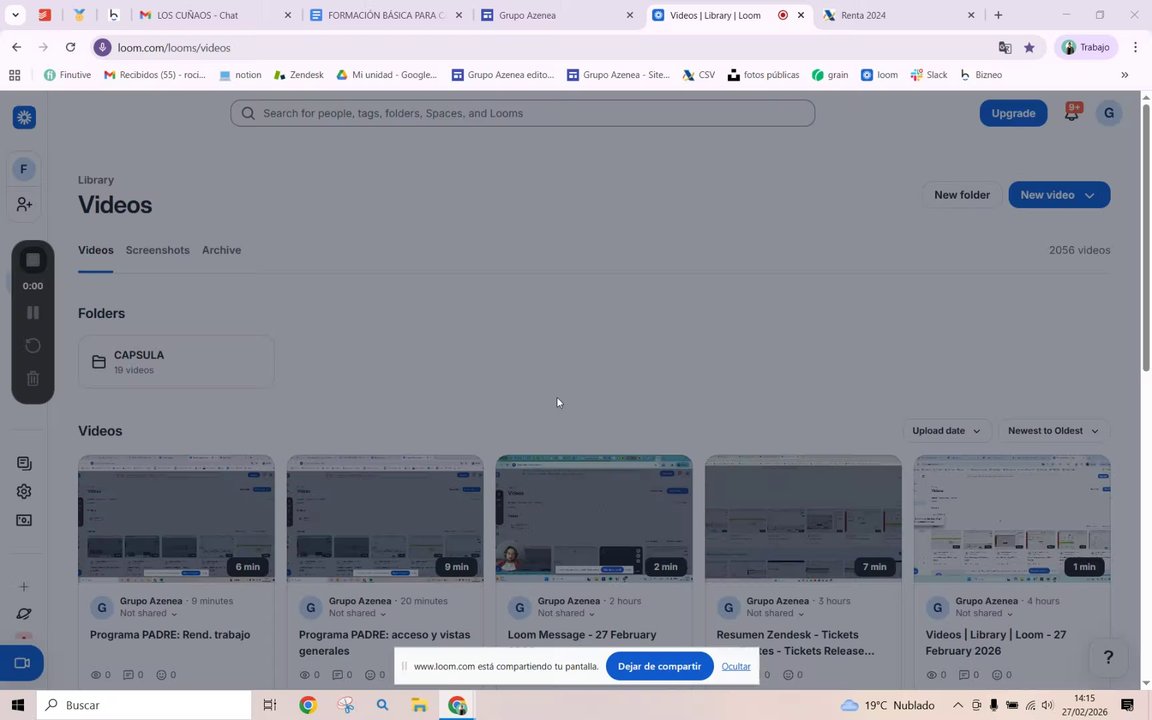Create a folder with New folder button
The height and width of the screenshot is (720, 1152).
962,195
